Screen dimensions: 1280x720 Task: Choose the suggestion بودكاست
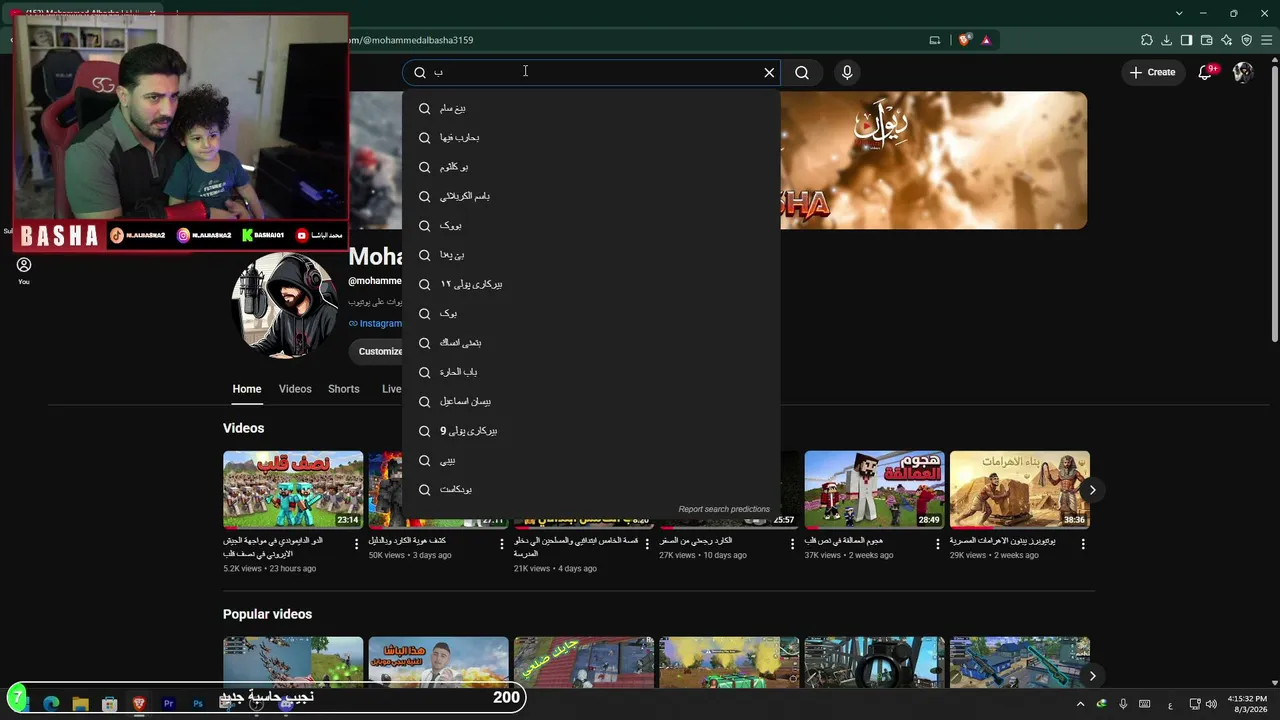tap(591, 489)
